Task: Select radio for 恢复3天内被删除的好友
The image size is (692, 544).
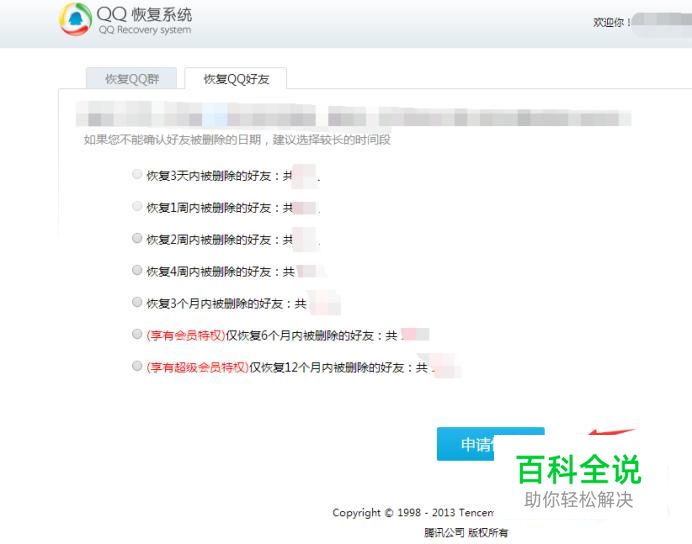Action: point(137,174)
